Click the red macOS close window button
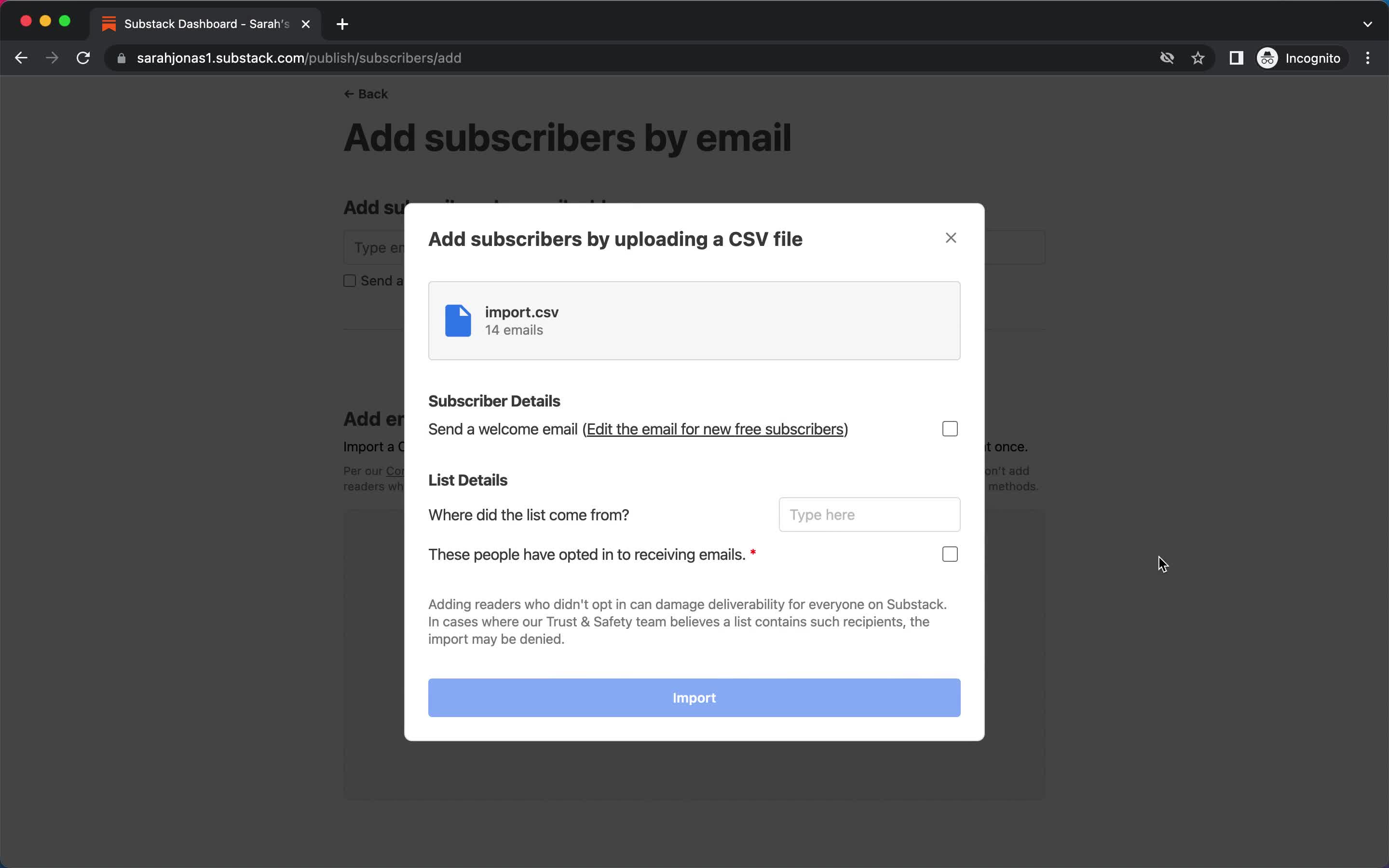 (x=26, y=21)
